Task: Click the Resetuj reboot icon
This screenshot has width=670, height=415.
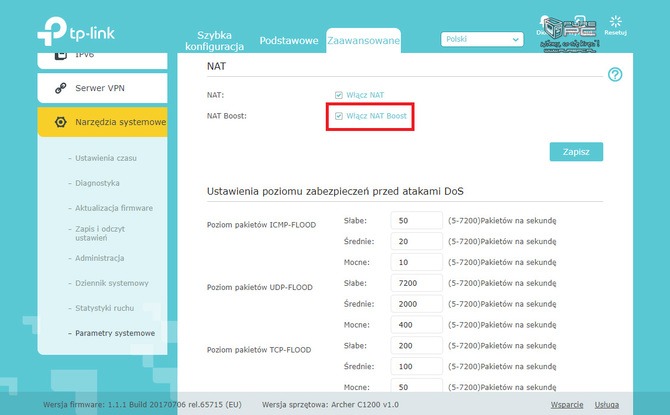Action: pyautogui.click(x=616, y=22)
